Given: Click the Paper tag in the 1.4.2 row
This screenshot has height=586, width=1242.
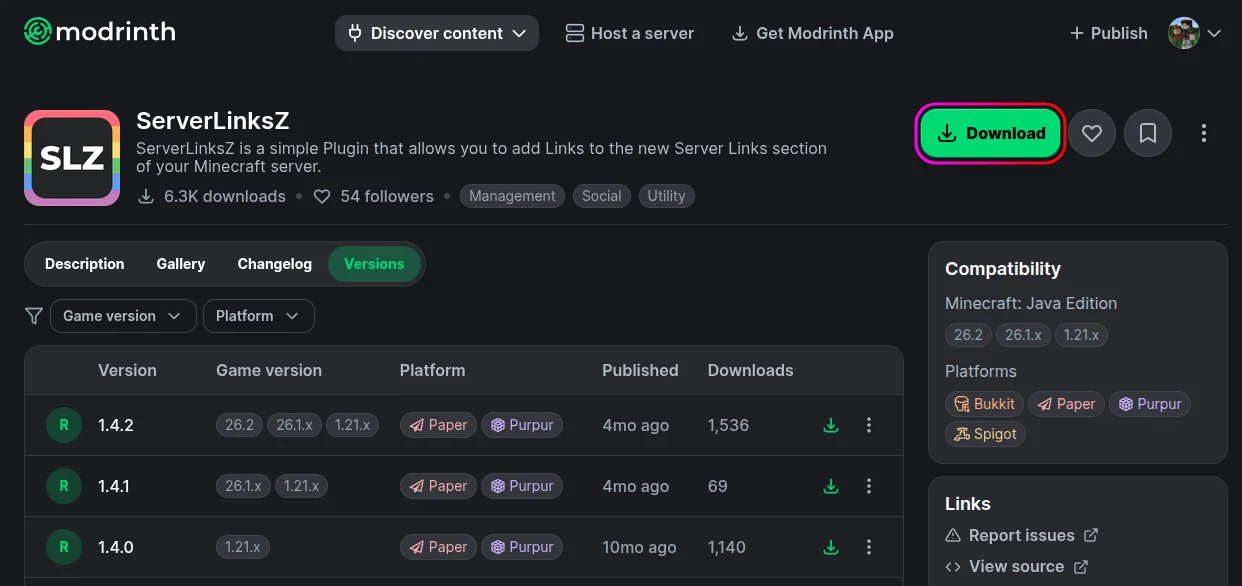Looking at the screenshot, I should (x=438, y=425).
